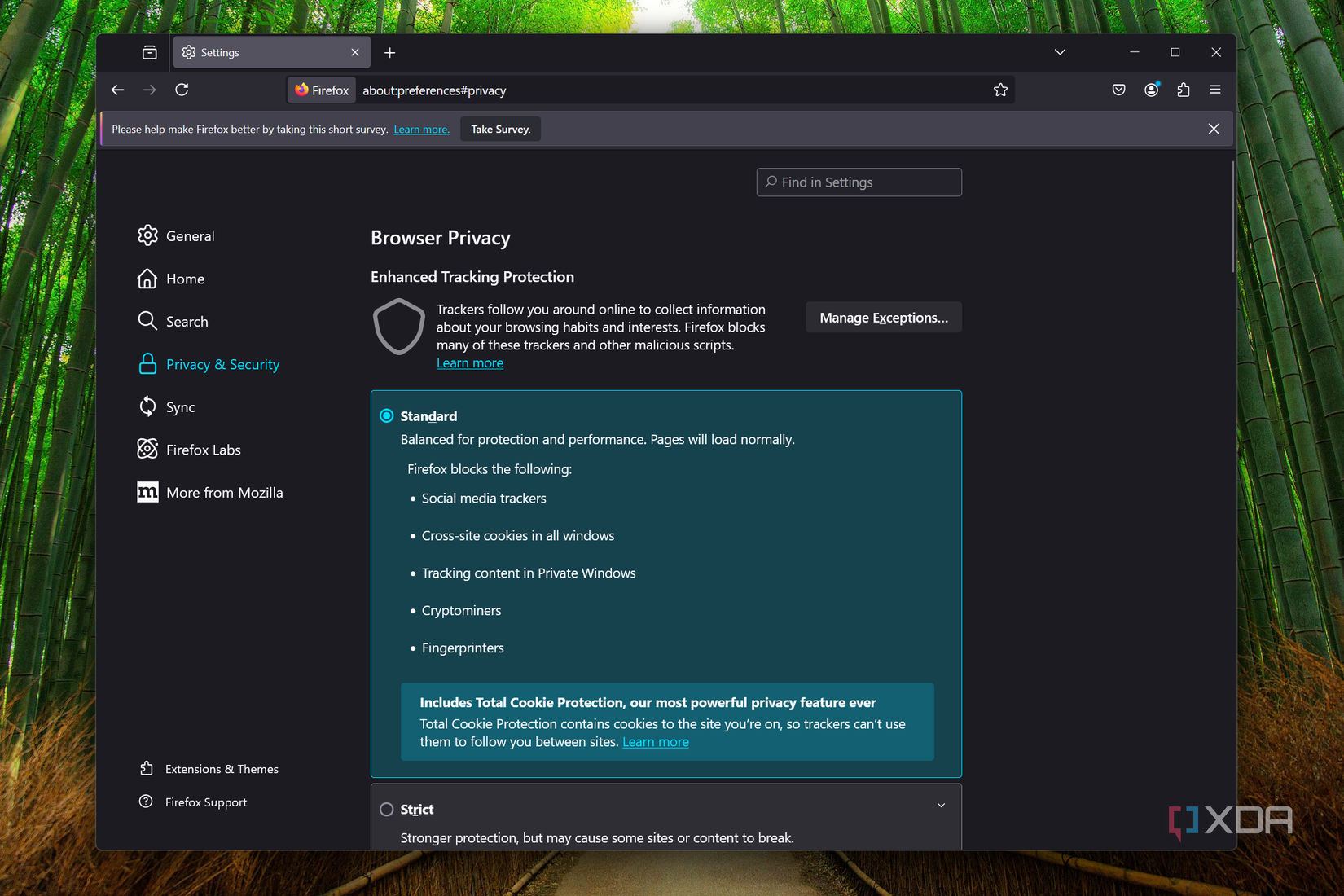1344x896 pixels.
Task: Open the Pocket save icon
Action: tap(1118, 90)
